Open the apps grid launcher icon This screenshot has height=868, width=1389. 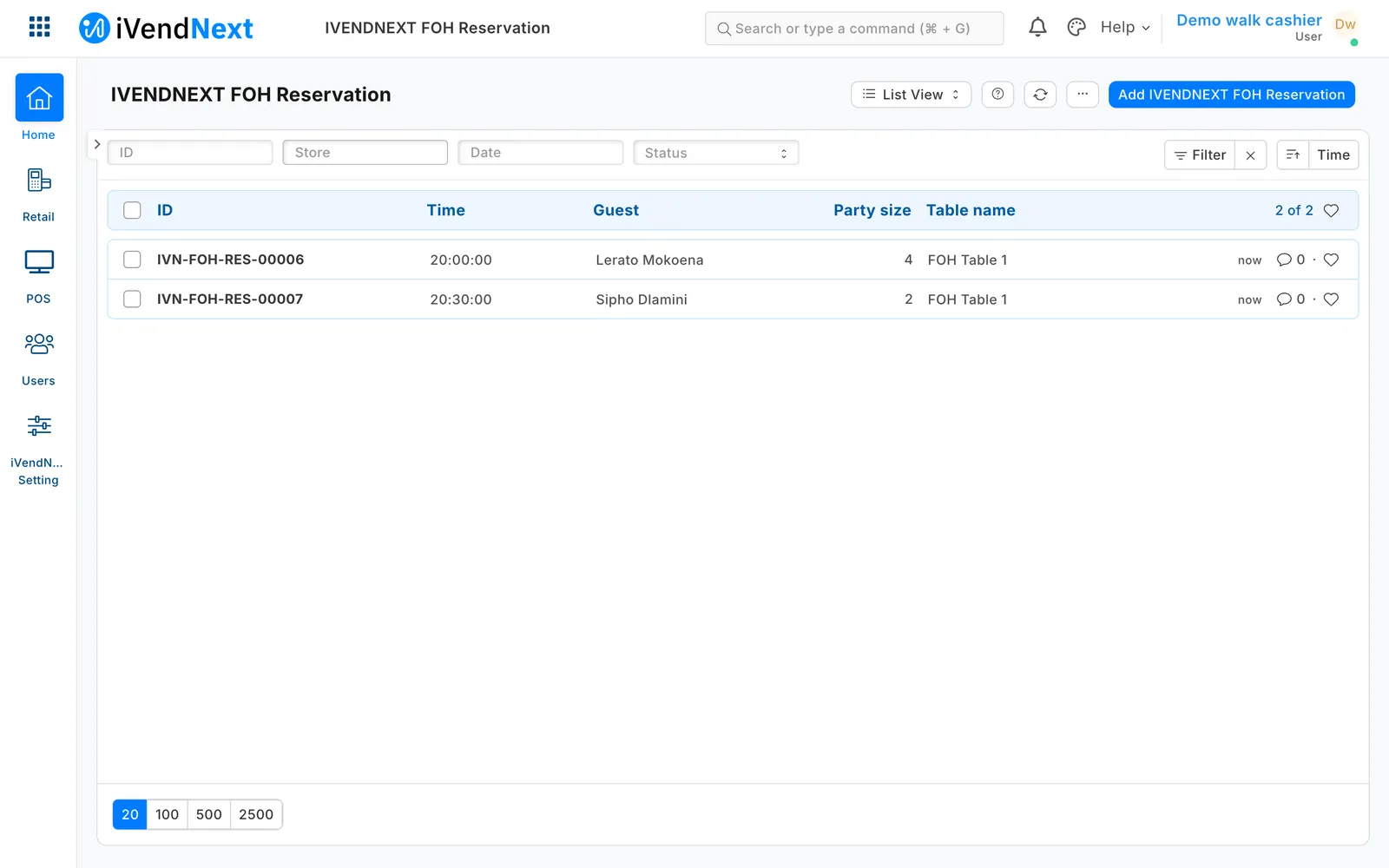pos(39,27)
